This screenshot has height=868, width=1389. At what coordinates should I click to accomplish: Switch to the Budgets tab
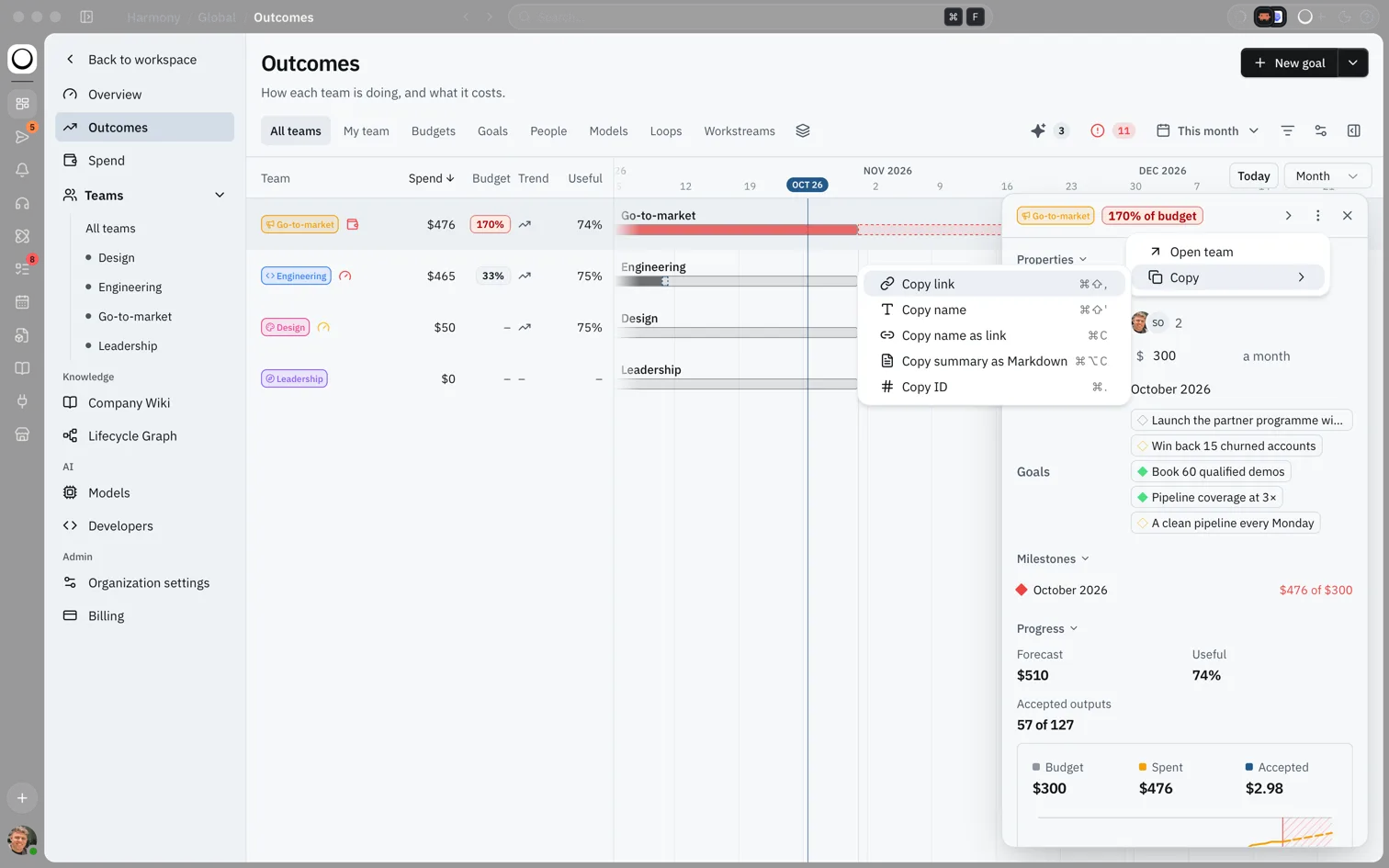(x=434, y=130)
